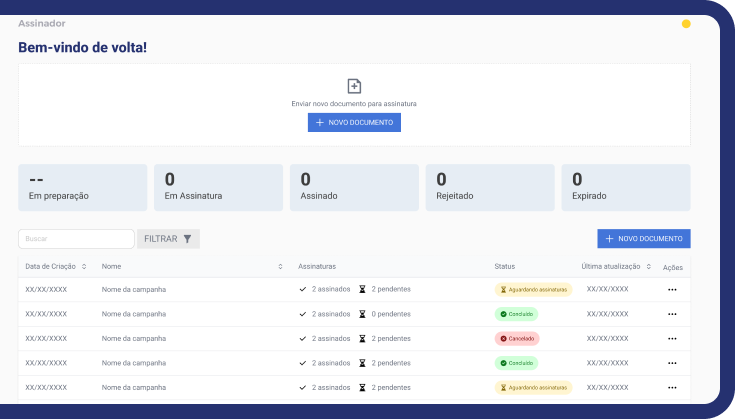Select the Expirado status card

pos(625,187)
